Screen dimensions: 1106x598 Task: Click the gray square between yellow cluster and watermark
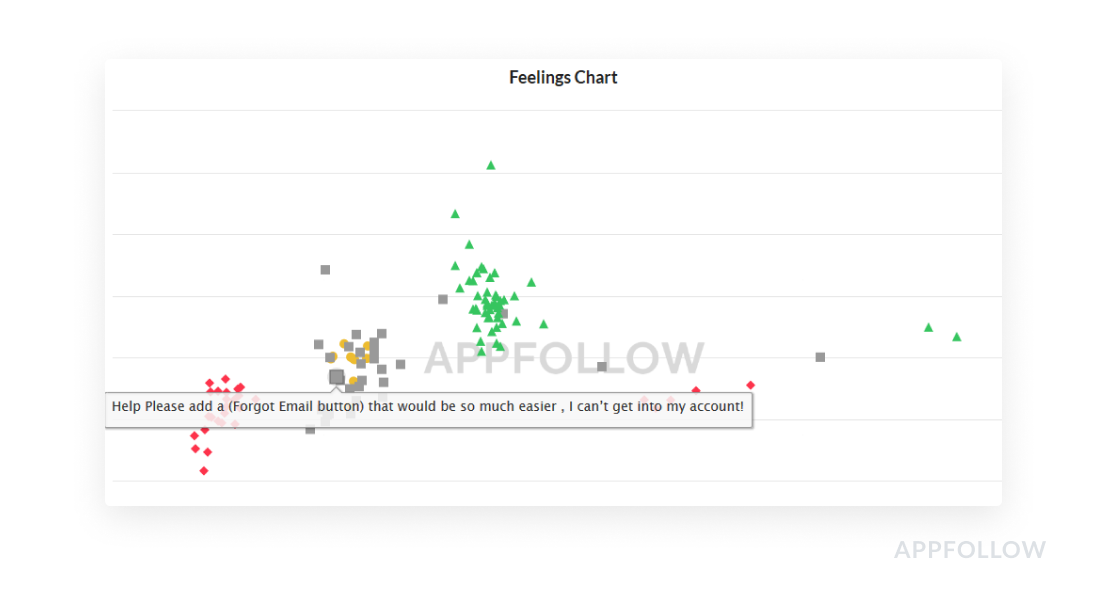(400, 364)
